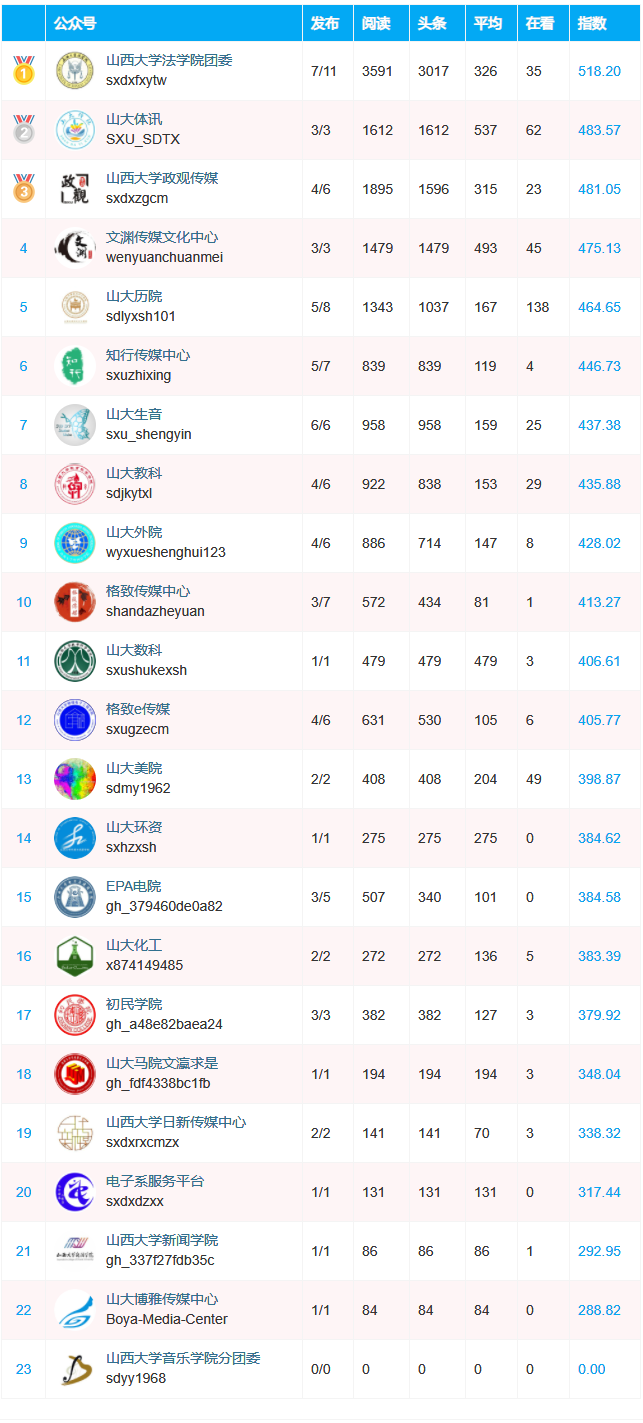Open the 文渊传媒文化中心 account link
The height and width of the screenshot is (1423, 643).
162,238
